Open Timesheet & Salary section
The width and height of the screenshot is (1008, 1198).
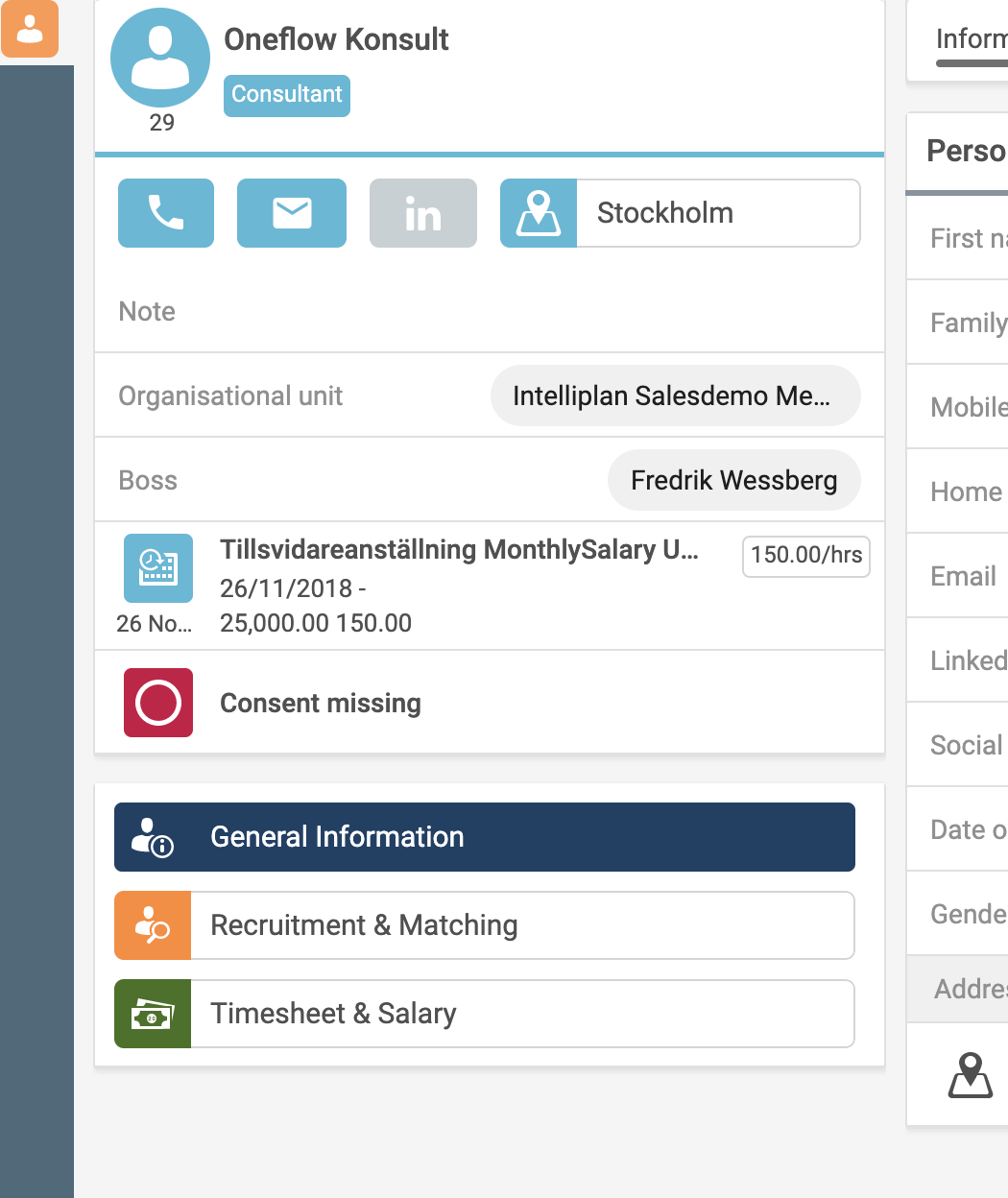tap(485, 1014)
